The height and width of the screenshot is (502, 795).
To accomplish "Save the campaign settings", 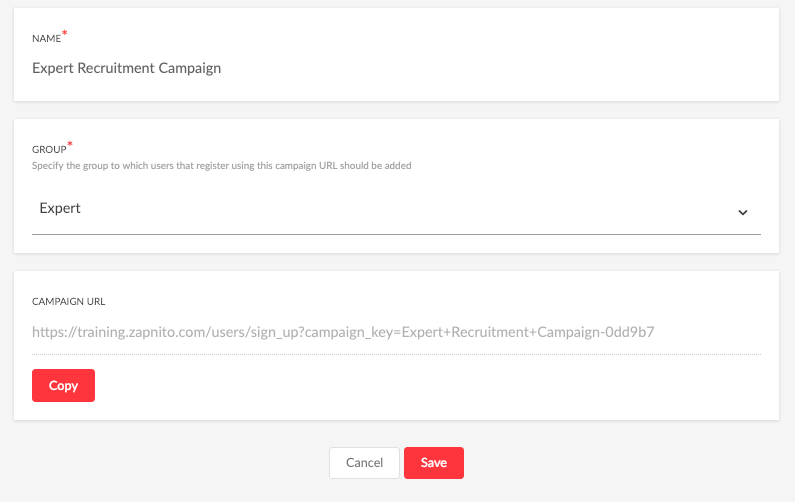I will (x=433, y=463).
